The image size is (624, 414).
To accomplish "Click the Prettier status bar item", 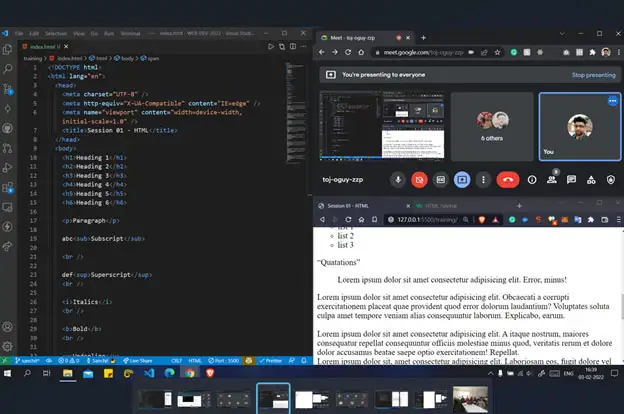I will point(270,361).
